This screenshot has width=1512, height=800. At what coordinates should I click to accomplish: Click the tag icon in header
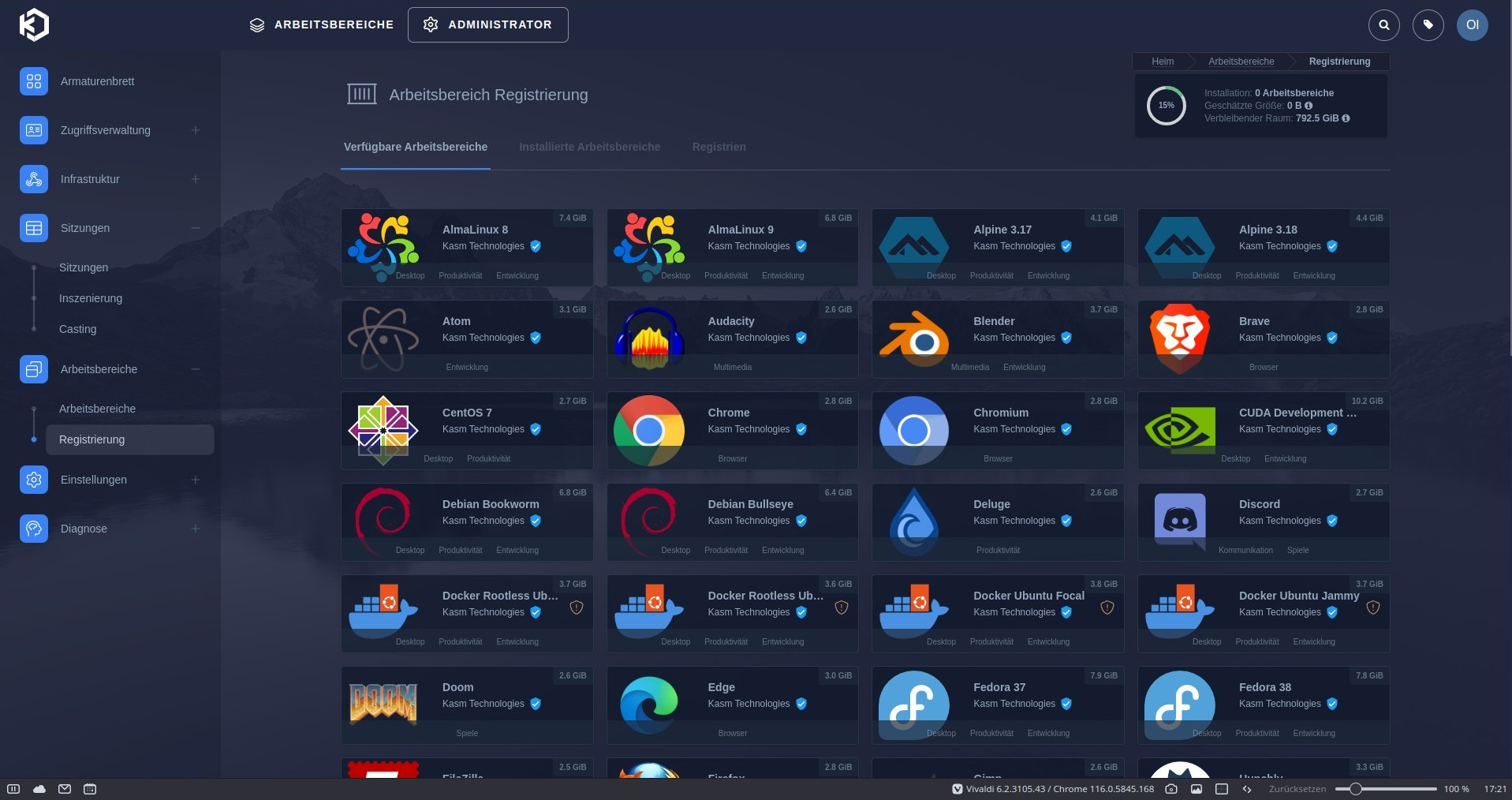click(x=1428, y=24)
